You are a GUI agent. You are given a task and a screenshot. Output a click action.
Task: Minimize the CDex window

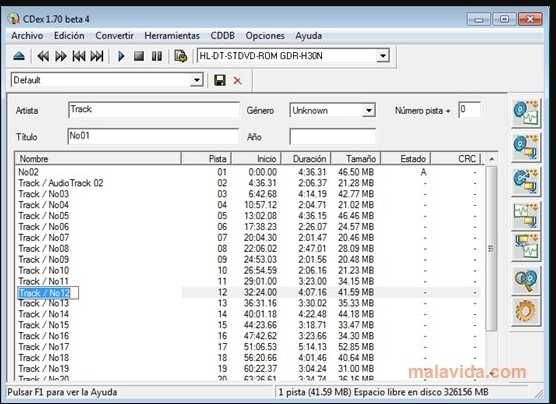tap(479, 19)
